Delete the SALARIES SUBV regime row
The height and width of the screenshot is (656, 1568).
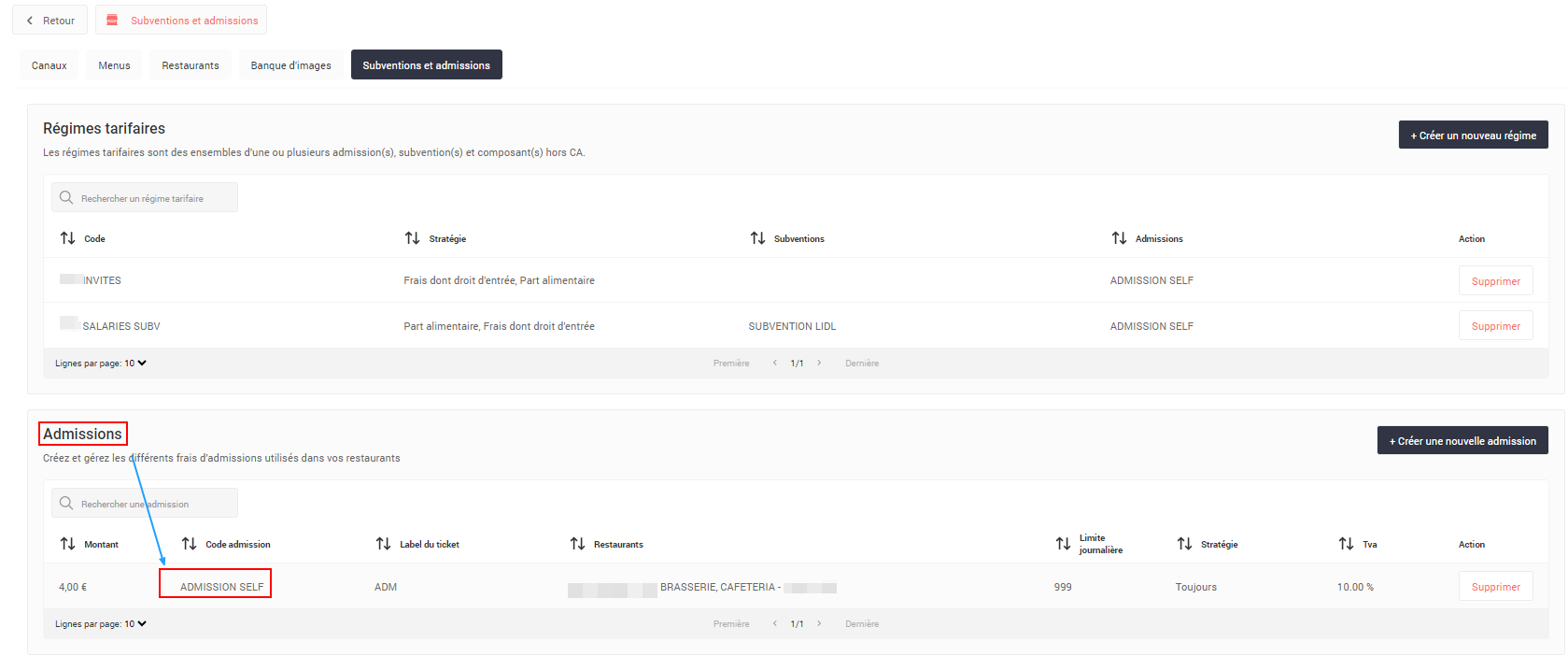click(1495, 326)
